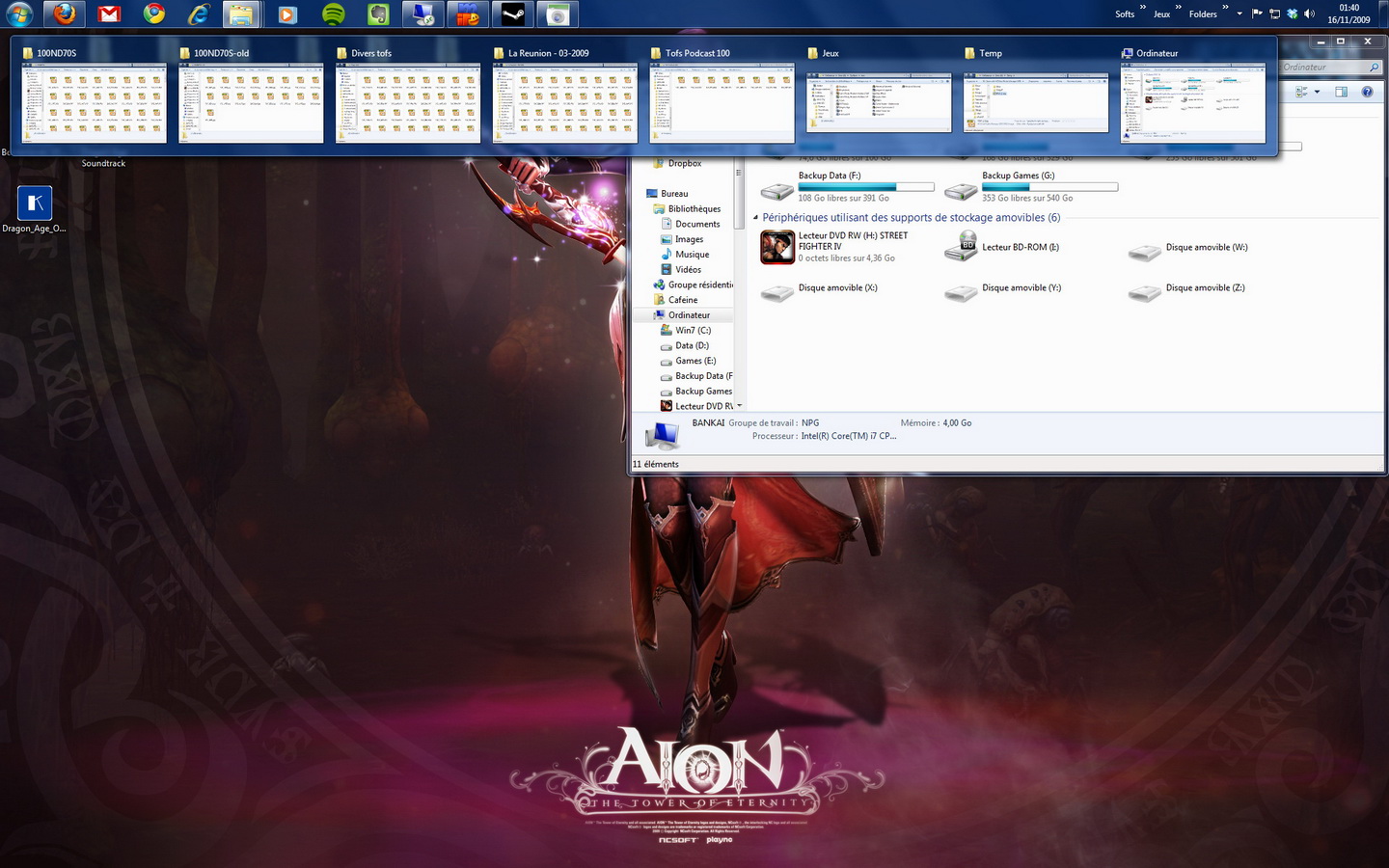
Task: Launch Evernote from the taskbar
Action: click(378, 14)
